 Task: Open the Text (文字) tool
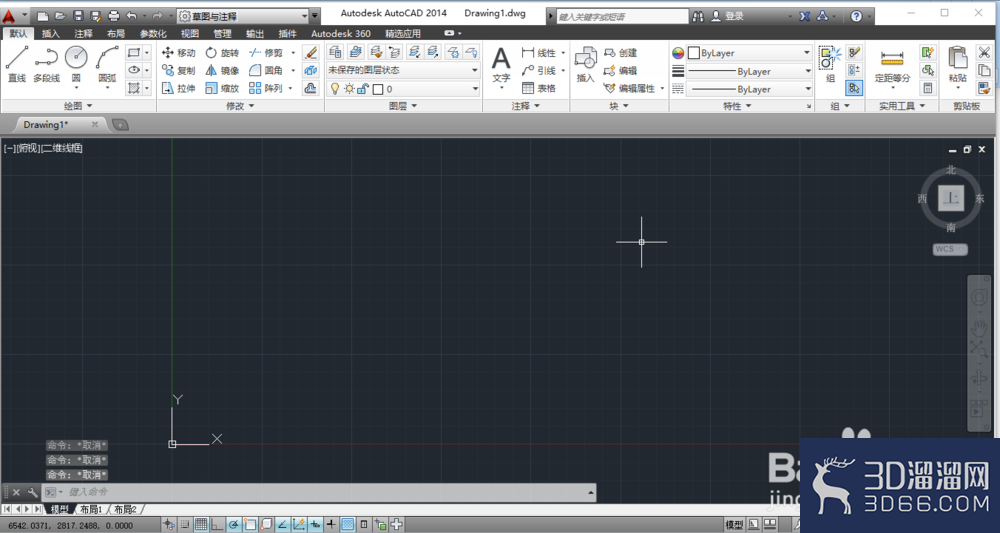click(501, 66)
